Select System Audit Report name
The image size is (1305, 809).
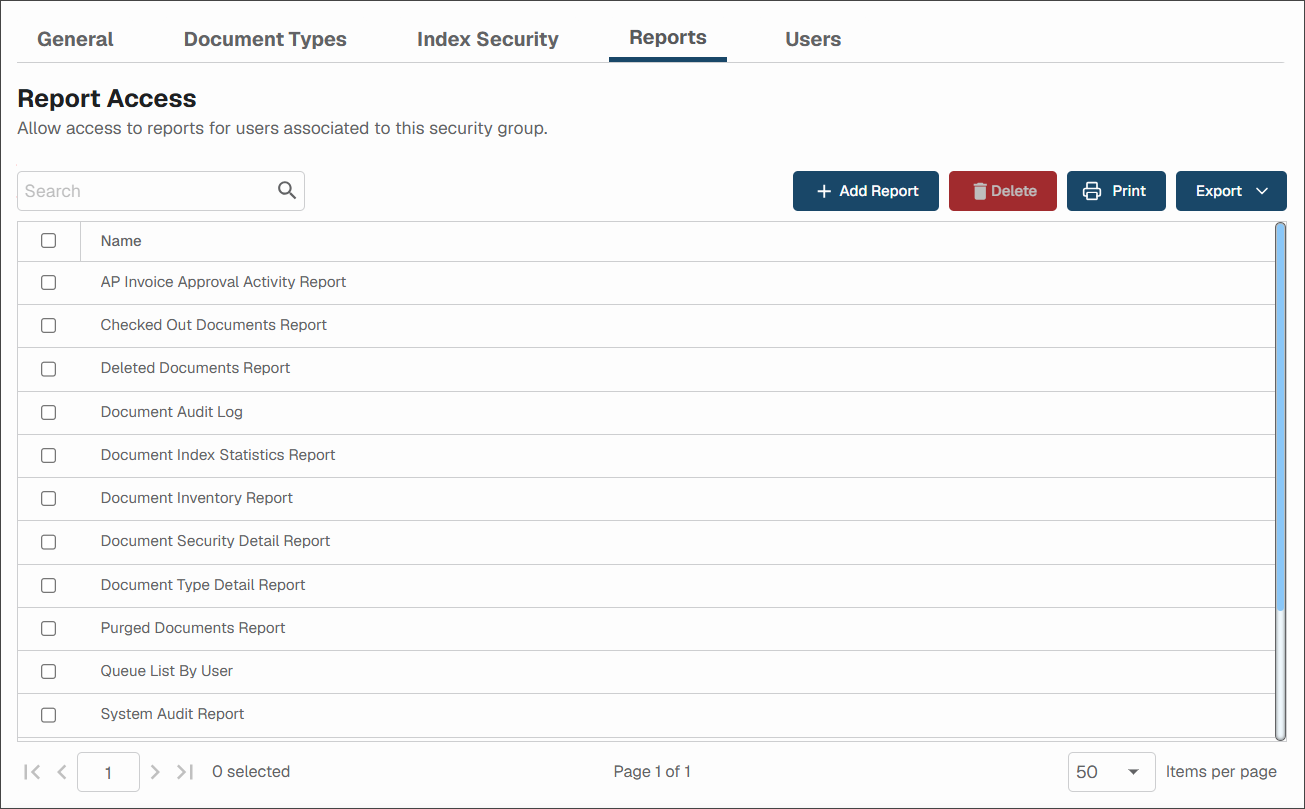tap(172, 714)
